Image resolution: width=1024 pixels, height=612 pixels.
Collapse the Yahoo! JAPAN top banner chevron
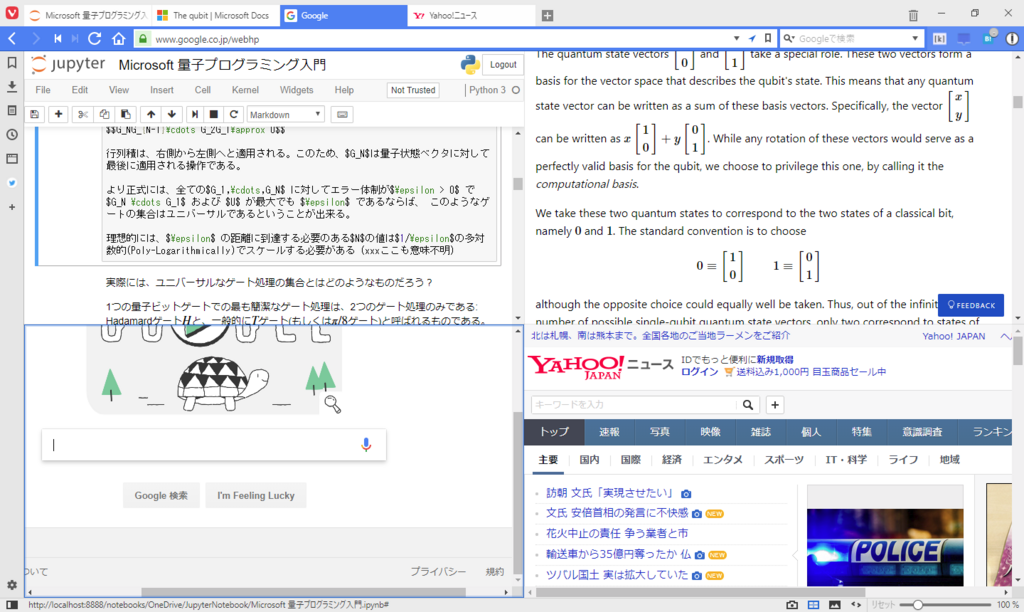pyautogui.click(x=1005, y=336)
